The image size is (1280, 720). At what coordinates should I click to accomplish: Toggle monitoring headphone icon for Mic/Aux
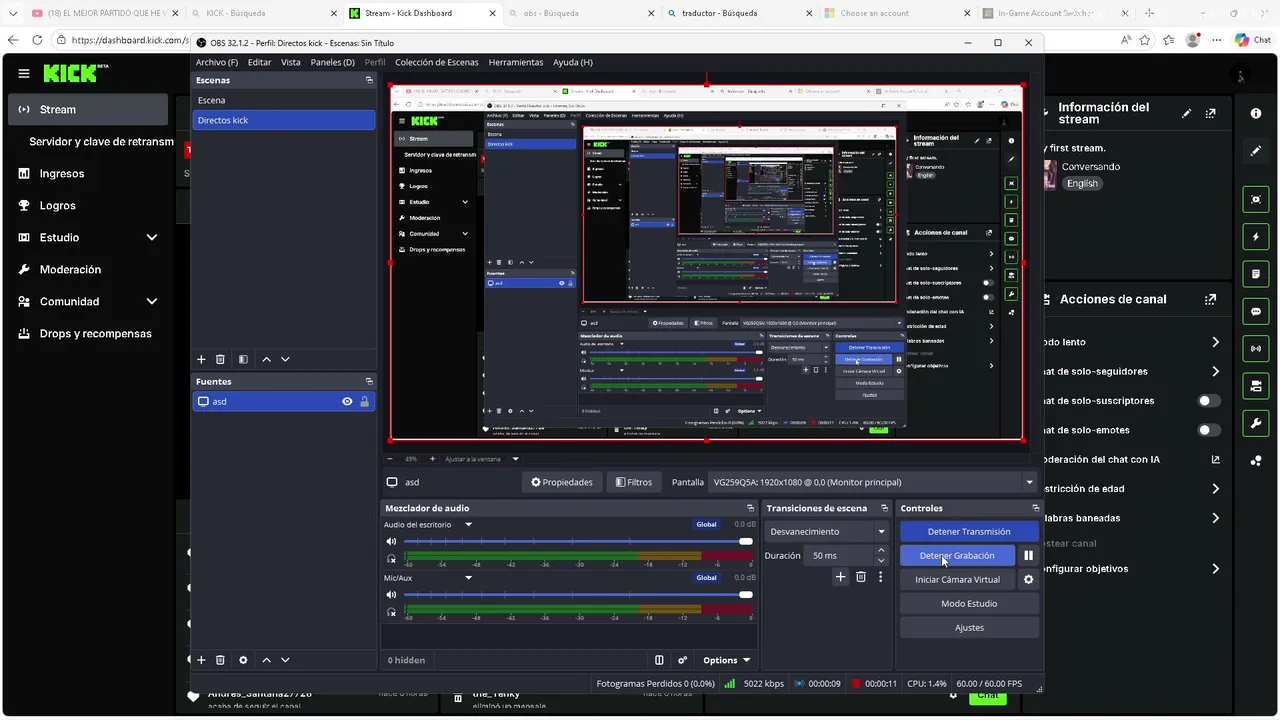pos(391,611)
